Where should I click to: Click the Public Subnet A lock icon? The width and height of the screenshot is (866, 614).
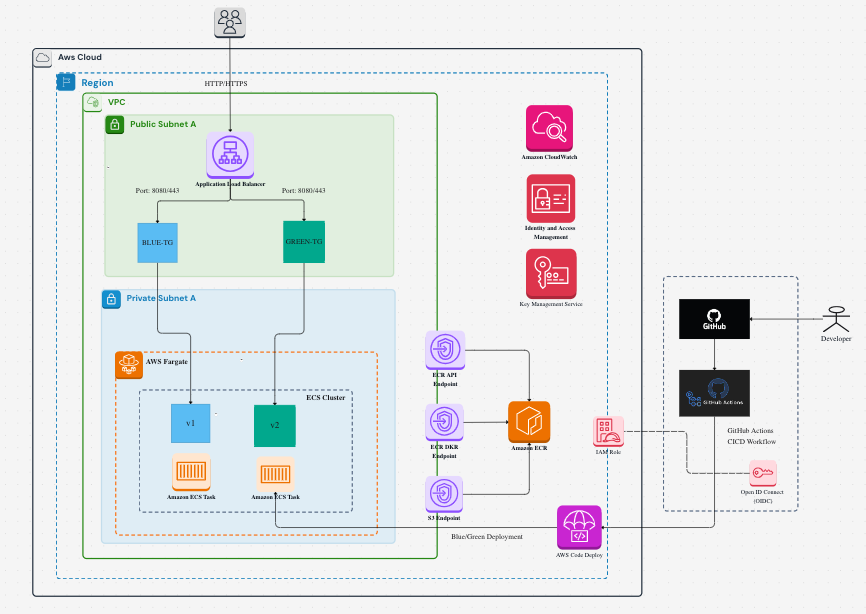point(115,124)
